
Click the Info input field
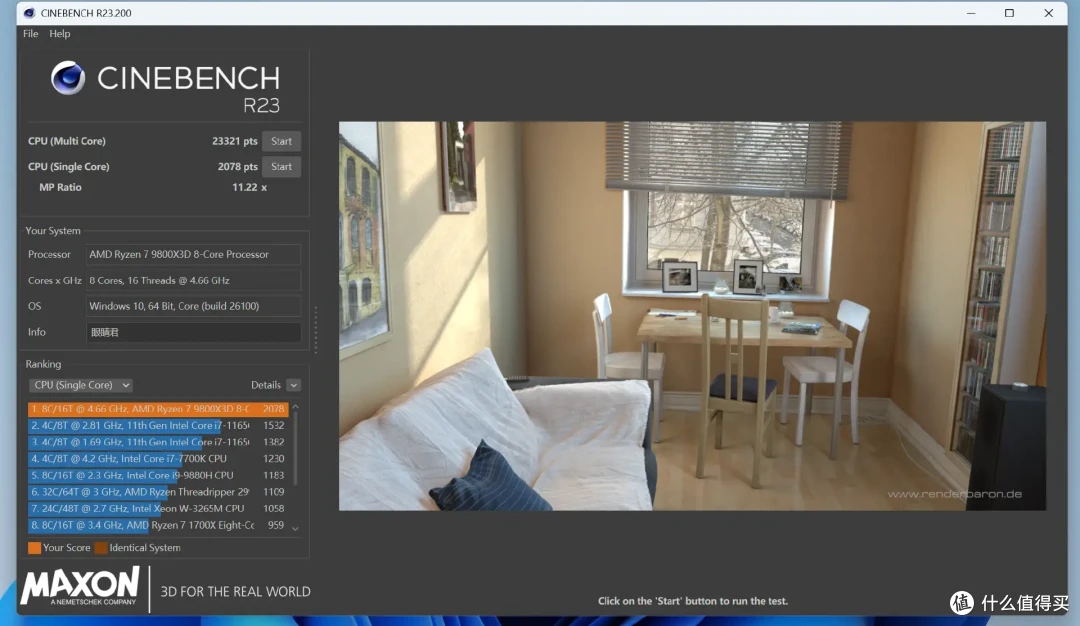coord(194,332)
